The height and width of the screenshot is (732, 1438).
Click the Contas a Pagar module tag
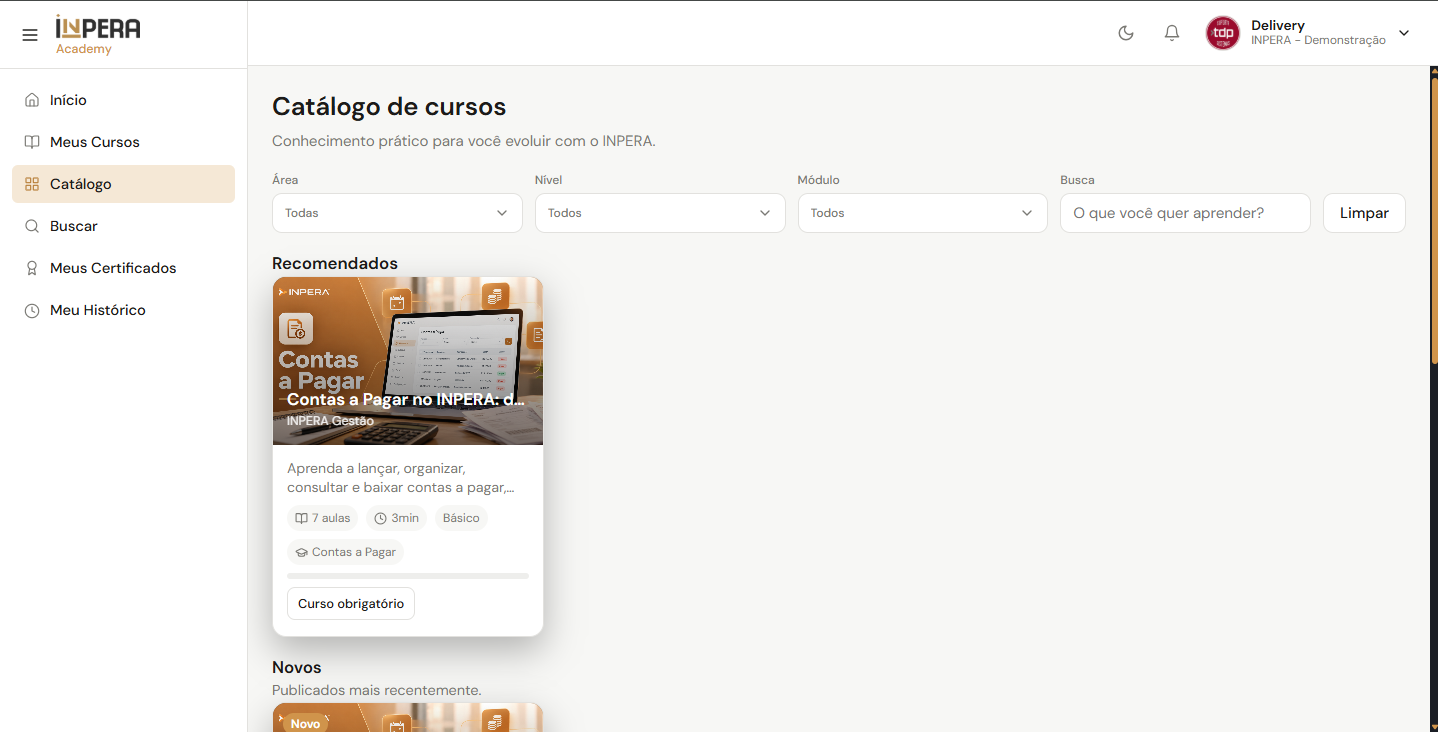[x=345, y=552]
